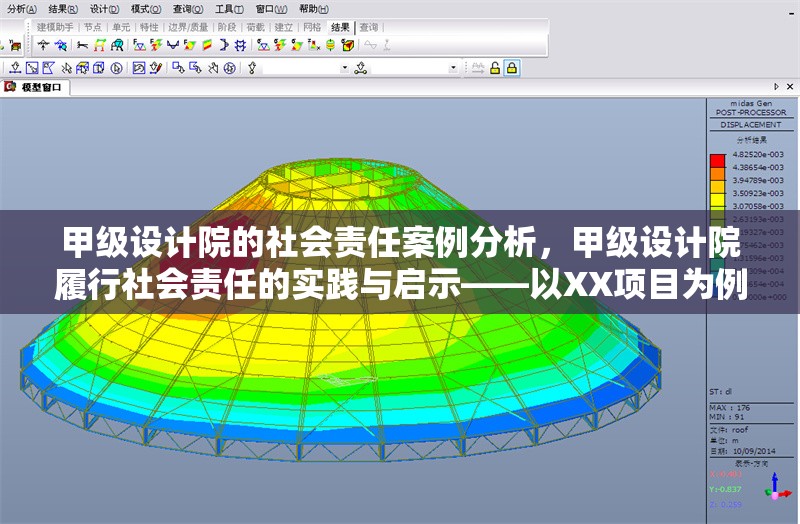Switch to the 荷载 toolbar tab
800x524 pixels.
pyautogui.click(x=255, y=27)
